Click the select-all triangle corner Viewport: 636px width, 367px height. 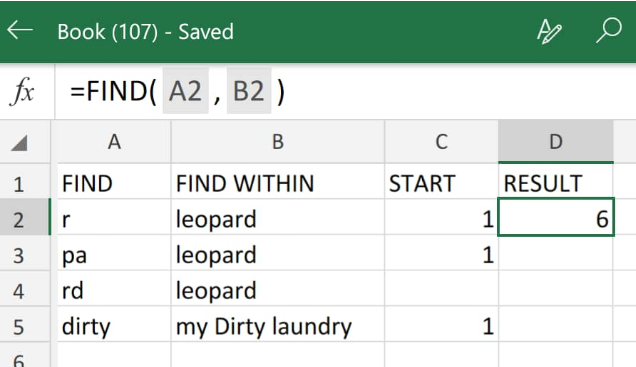(19, 143)
